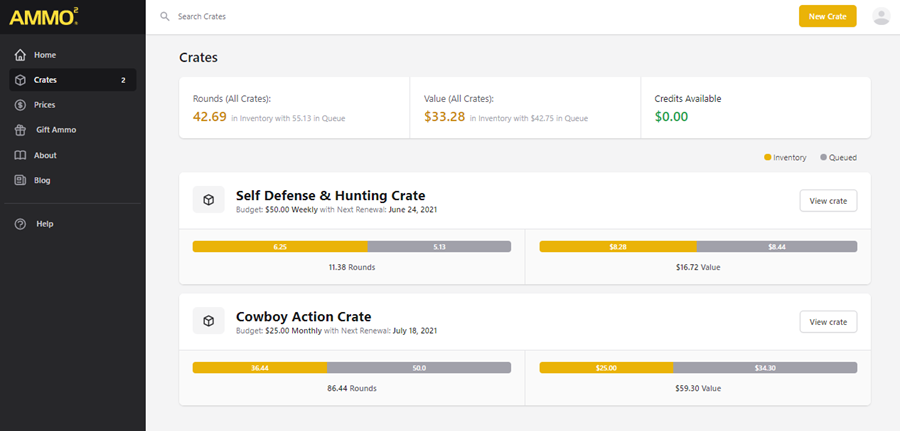Click the Crates box icon in sidebar

(20, 80)
